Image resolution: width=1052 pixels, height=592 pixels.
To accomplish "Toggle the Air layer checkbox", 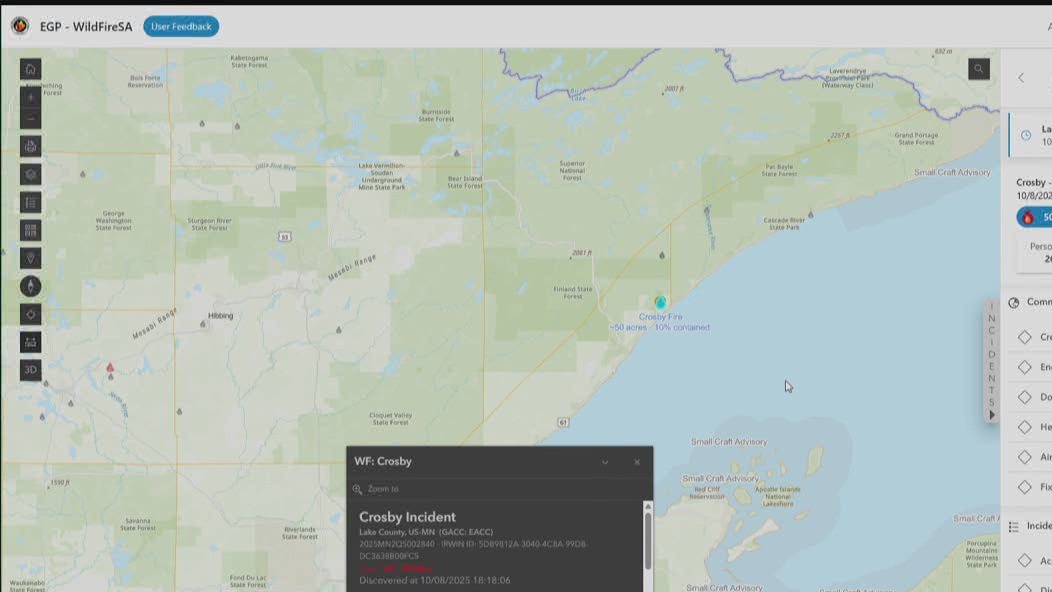I will (x=1026, y=457).
